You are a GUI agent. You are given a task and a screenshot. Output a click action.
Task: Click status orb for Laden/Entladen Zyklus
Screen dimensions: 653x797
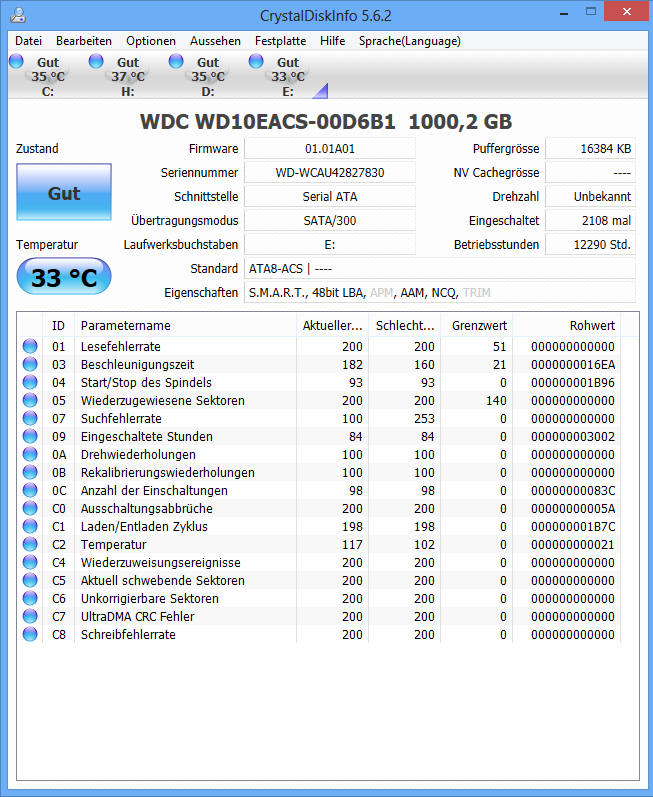click(30, 526)
